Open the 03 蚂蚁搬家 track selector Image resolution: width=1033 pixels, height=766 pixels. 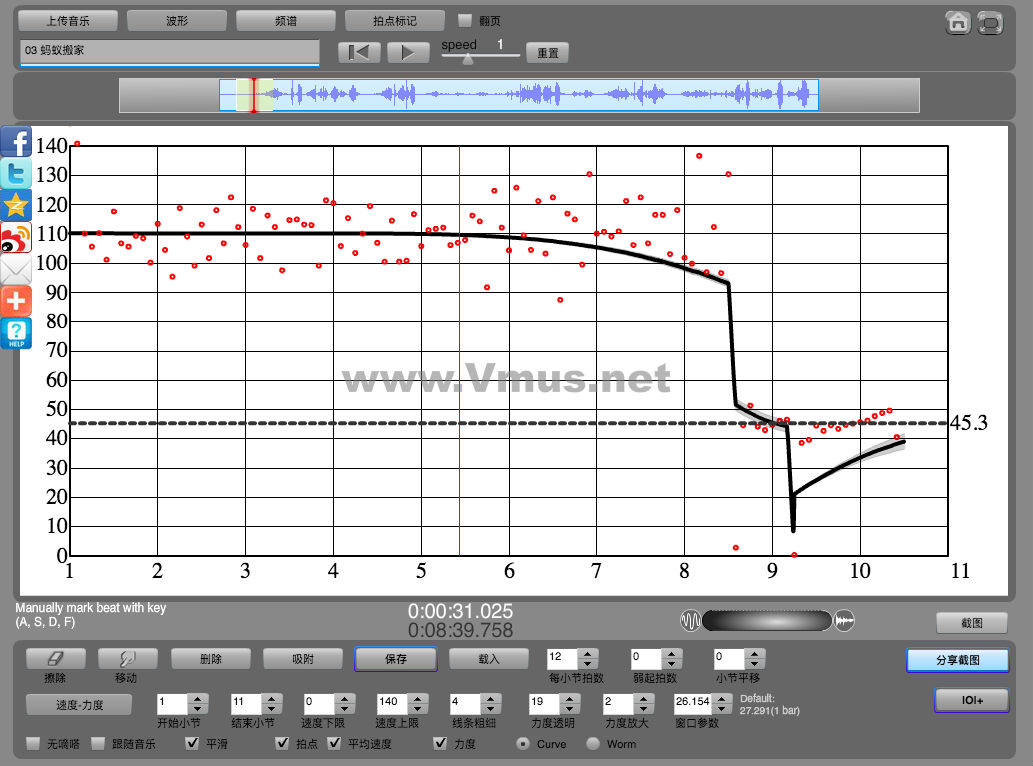pyautogui.click(x=169, y=51)
